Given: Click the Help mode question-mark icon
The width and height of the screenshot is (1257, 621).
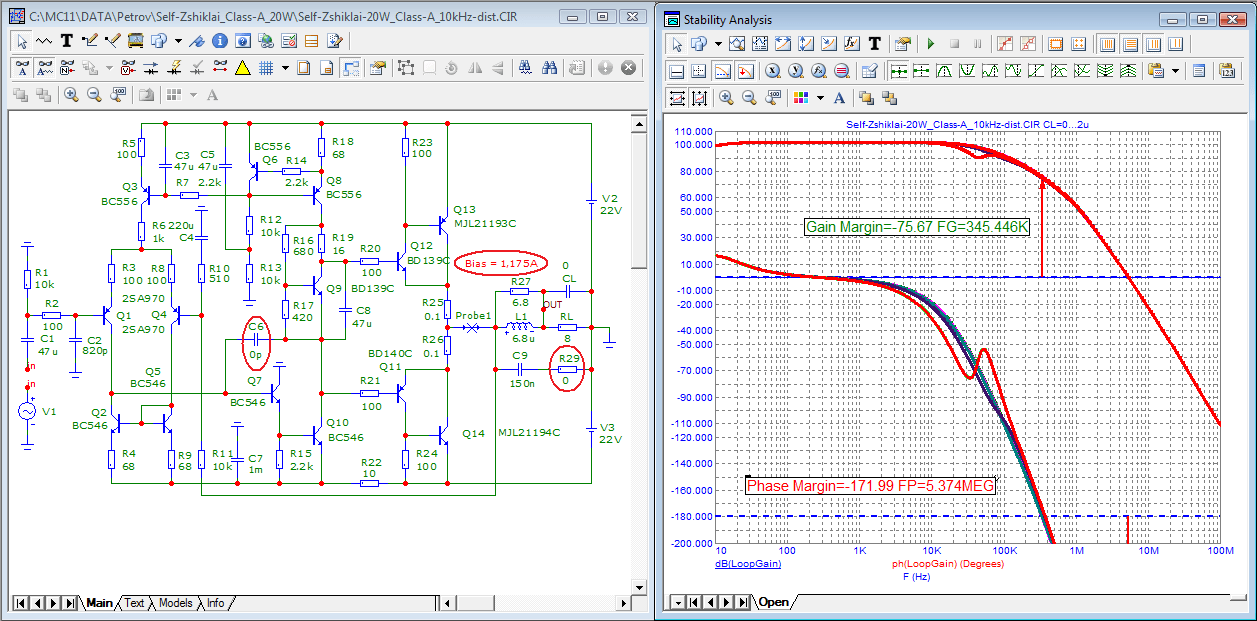Looking at the screenshot, I should (x=243, y=41).
